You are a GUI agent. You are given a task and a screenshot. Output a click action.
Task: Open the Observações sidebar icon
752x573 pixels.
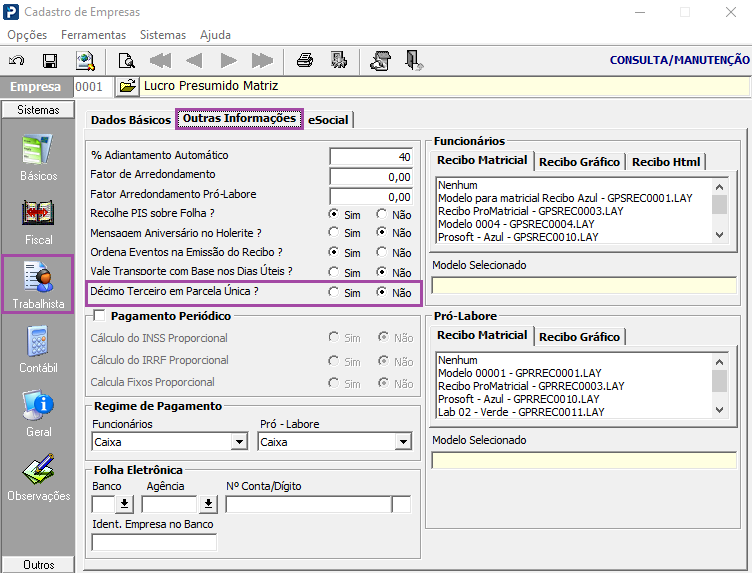38,478
